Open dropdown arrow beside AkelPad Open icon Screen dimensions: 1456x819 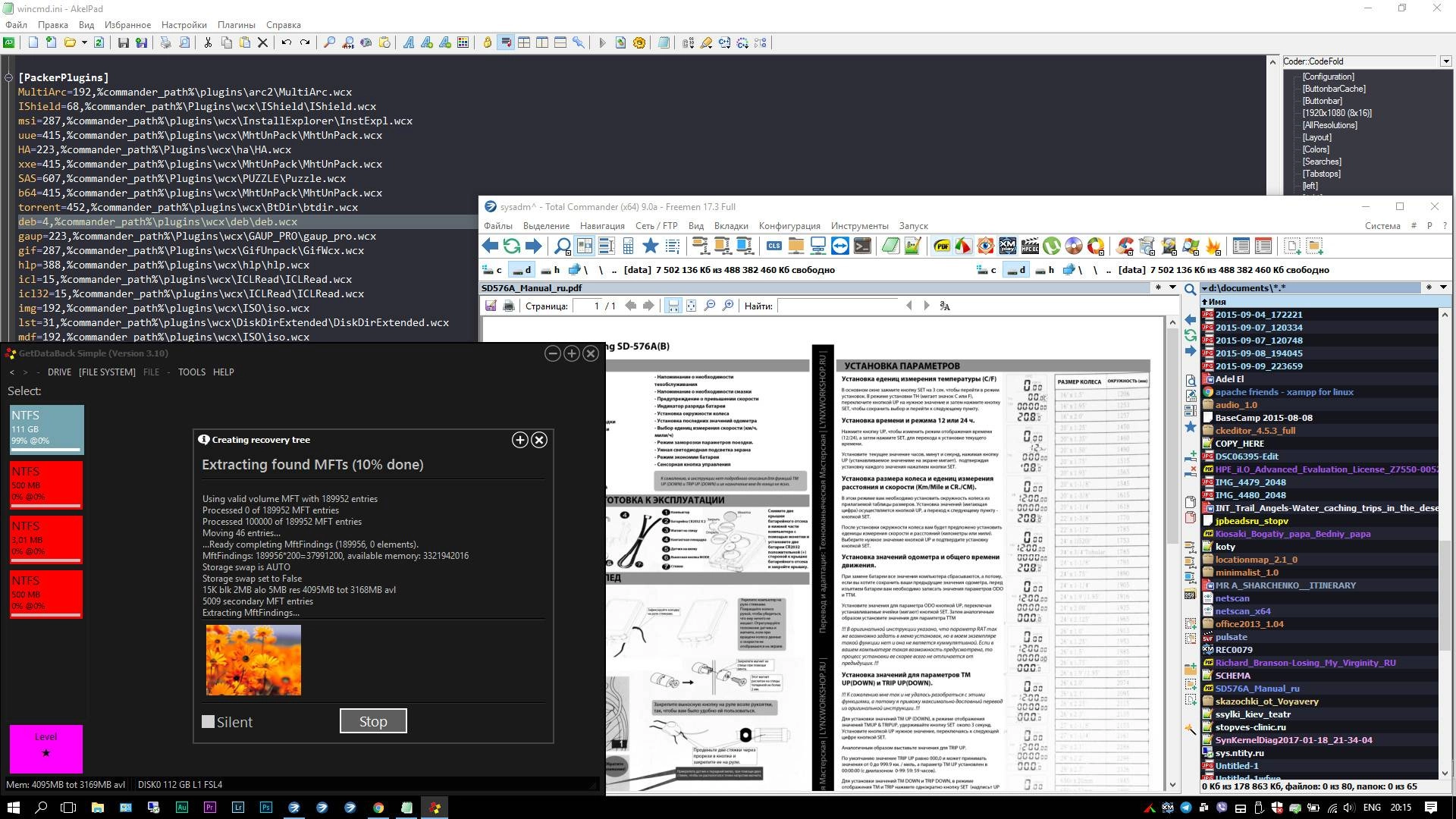point(84,42)
